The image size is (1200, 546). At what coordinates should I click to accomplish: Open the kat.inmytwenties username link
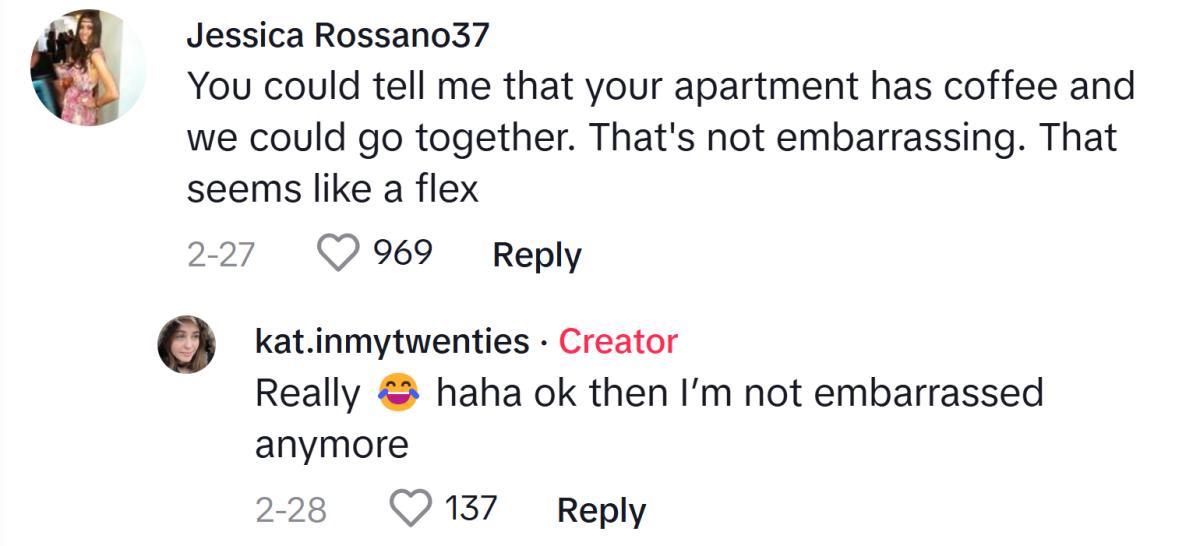392,342
